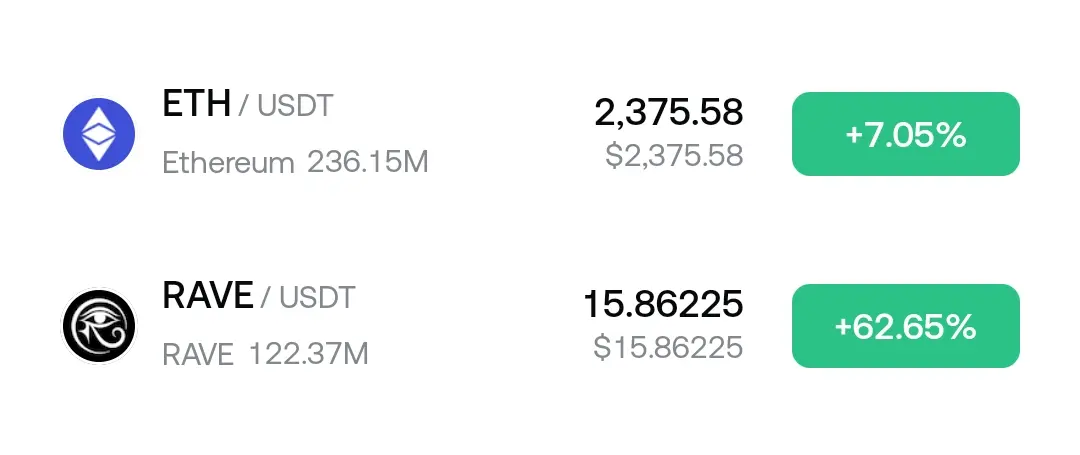This screenshot has width=1080, height=455.
Task: Click the Ethereum coin logo icon
Action: (99, 134)
